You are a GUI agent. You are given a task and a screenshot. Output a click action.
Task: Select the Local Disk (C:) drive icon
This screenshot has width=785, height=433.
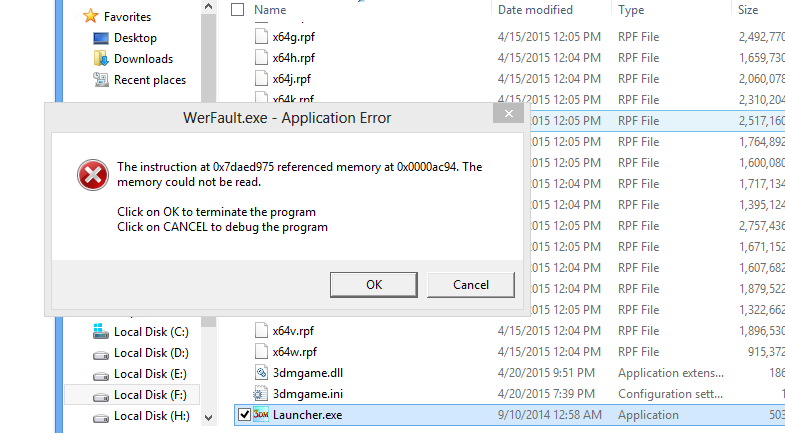(x=101, y=331)
